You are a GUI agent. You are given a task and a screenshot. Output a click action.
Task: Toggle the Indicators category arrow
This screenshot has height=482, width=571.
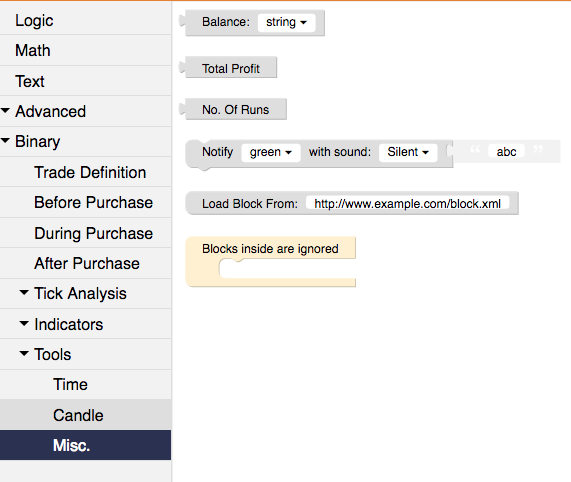[24, 323]
